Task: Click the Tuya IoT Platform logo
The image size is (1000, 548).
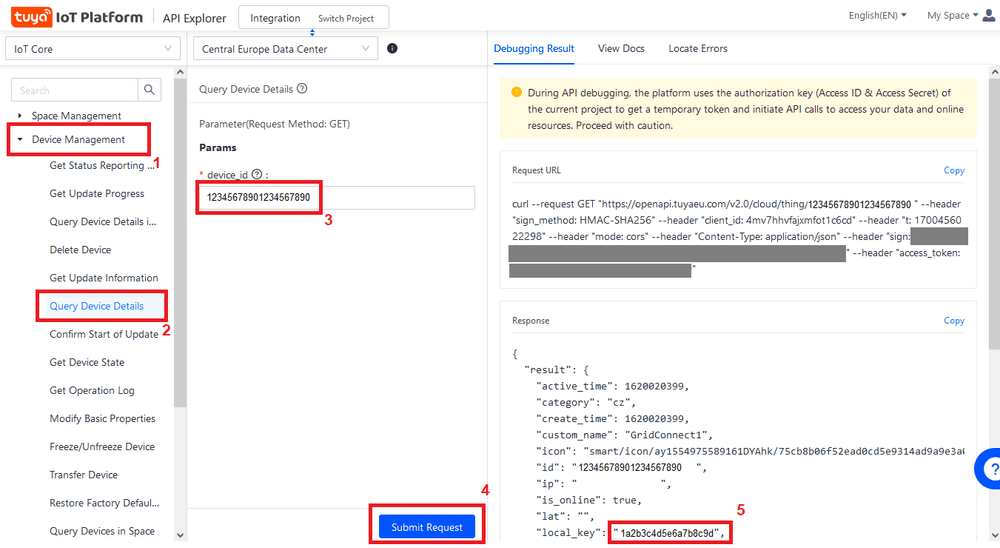Action: pyautogui.click(x=77, y=17)
